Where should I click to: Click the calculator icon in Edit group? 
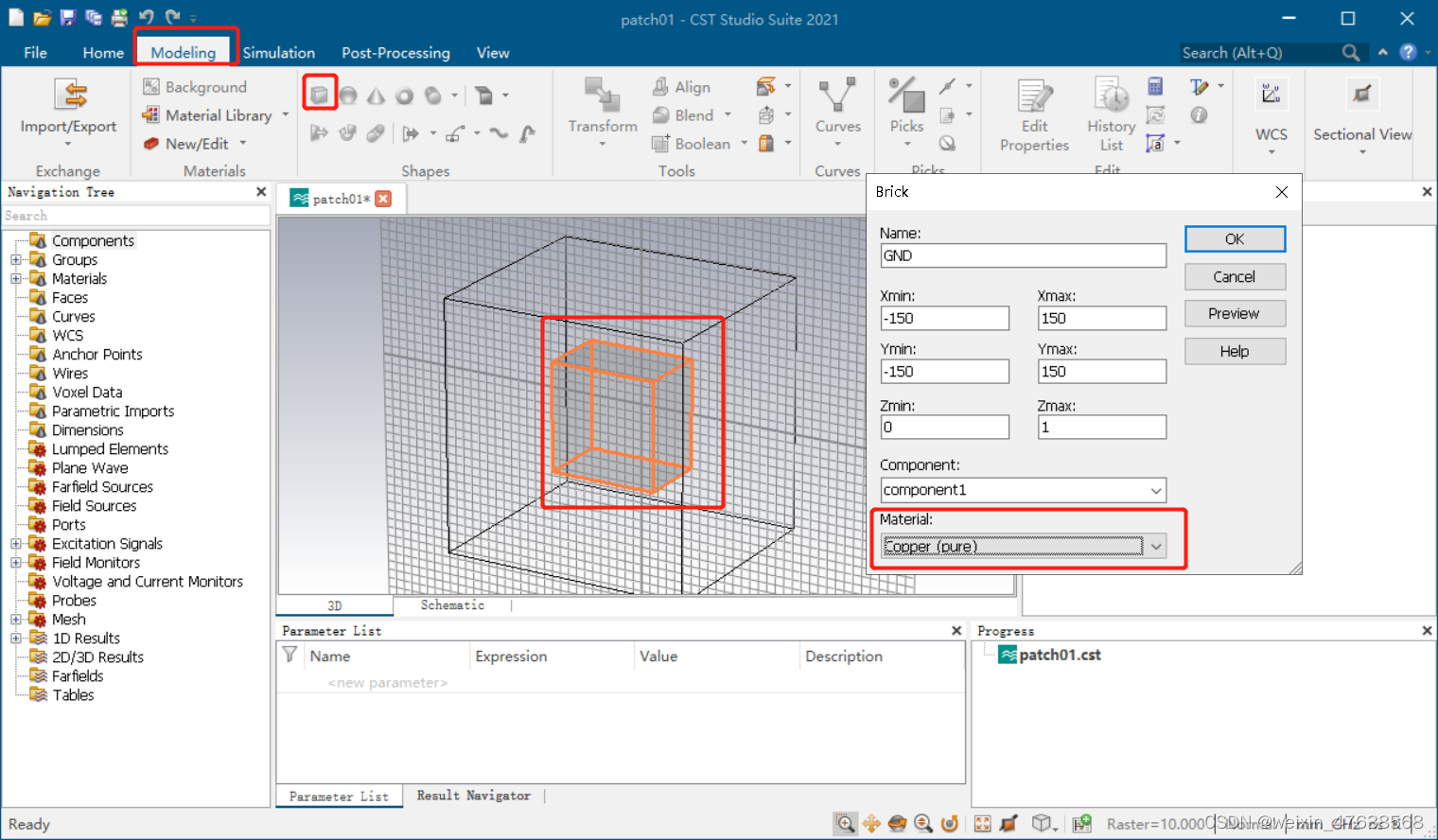(x=1155, y=87)
